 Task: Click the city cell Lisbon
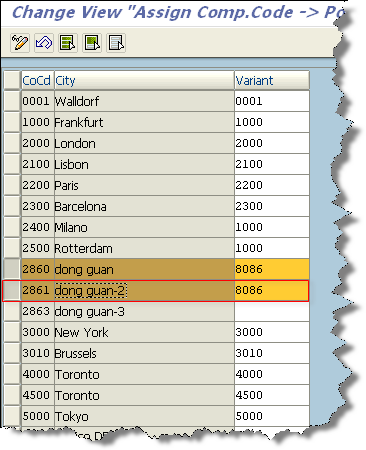click(144, 164)
